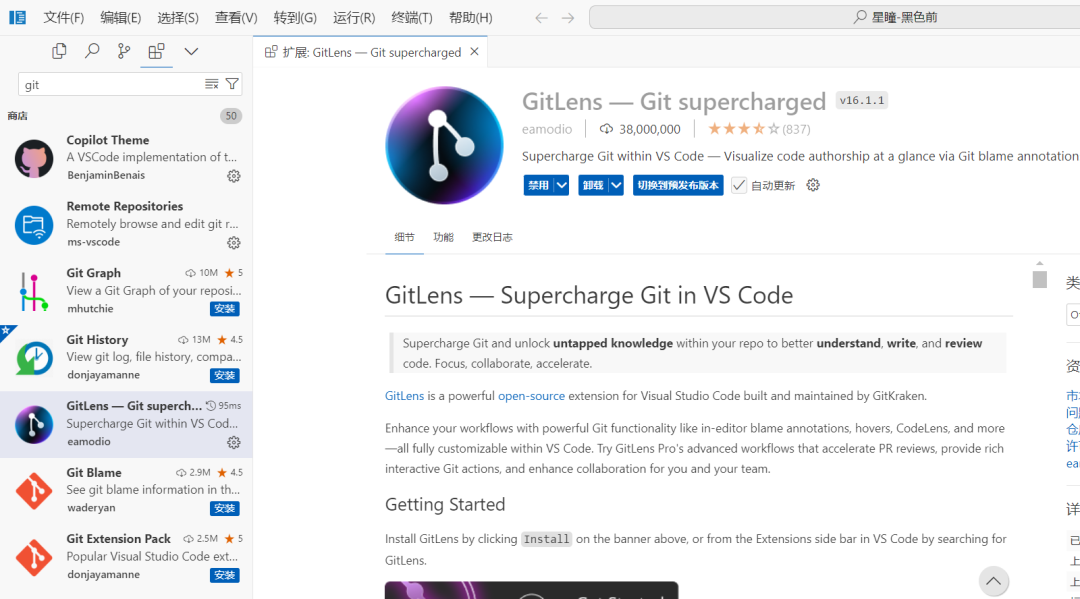This screenshot has width=1080, height=599.
Task: Select Git Graph extension title
Action: click(94, 273)
